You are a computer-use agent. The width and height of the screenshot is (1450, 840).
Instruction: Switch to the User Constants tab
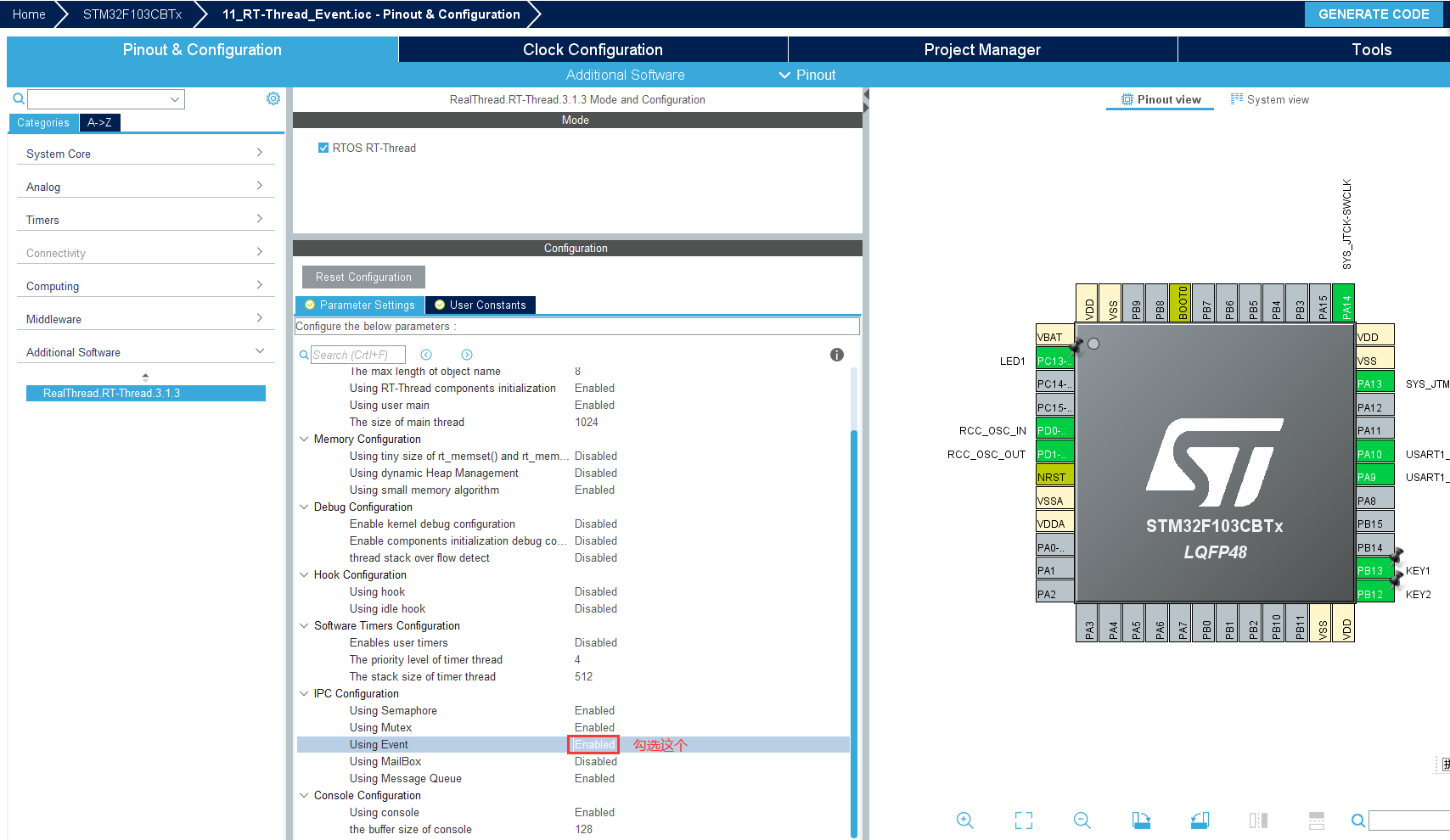tap(481, 305)
